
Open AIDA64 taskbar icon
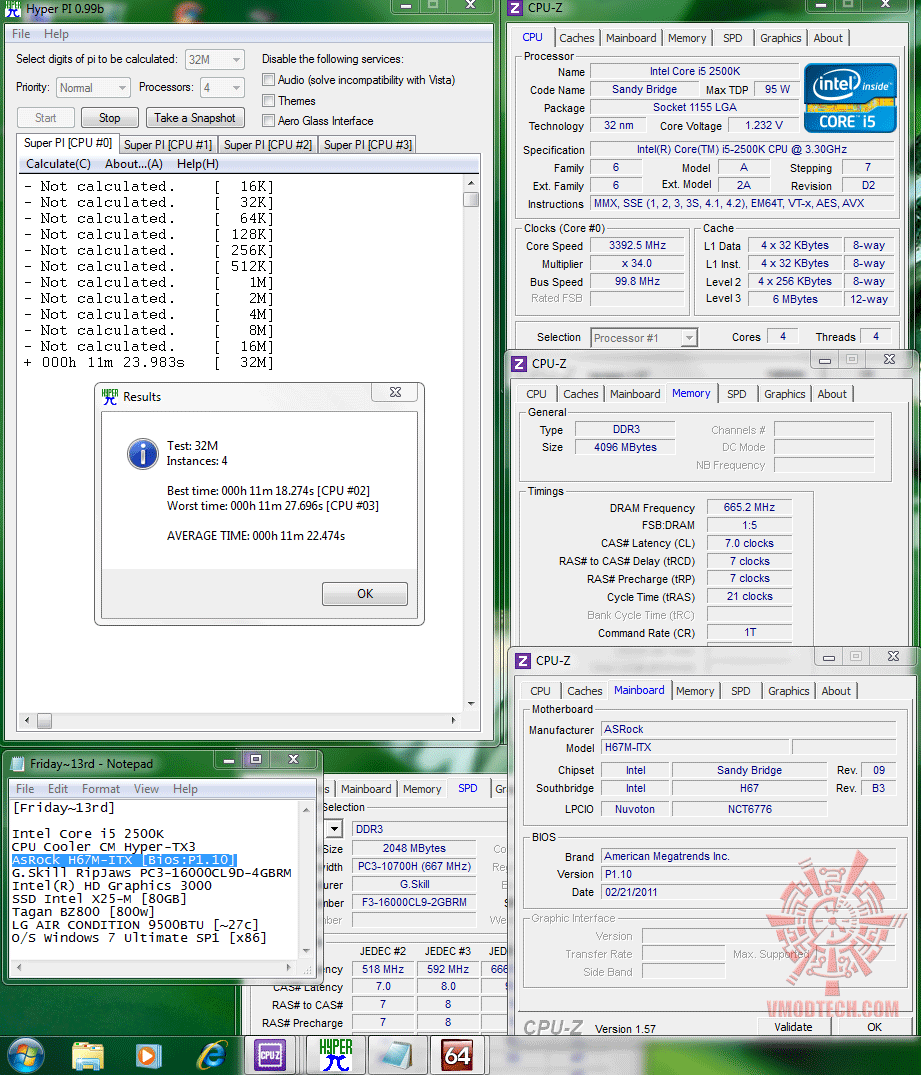click(457, 1056)
